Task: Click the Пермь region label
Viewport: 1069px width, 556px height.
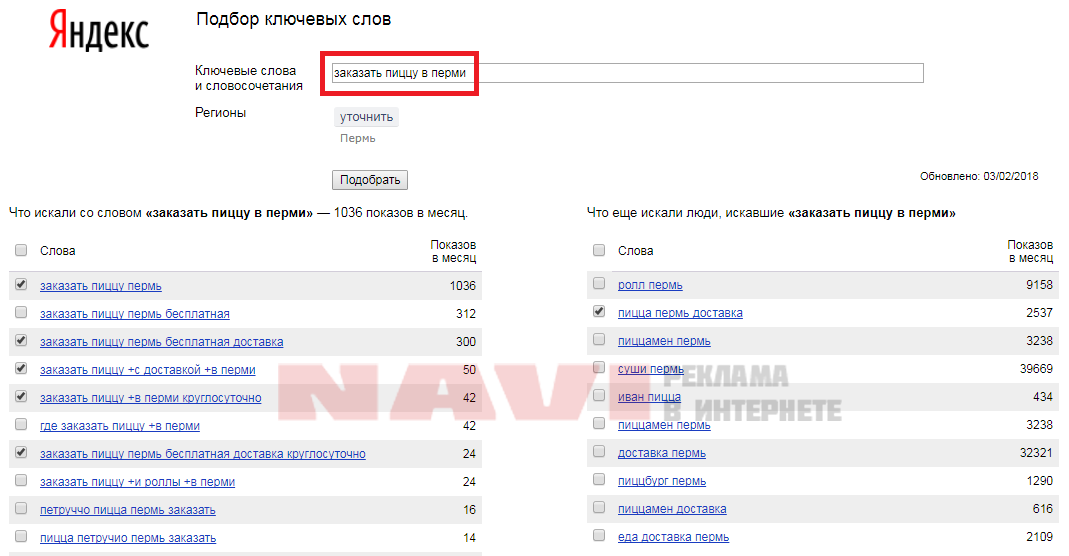Action: point(357,138)
